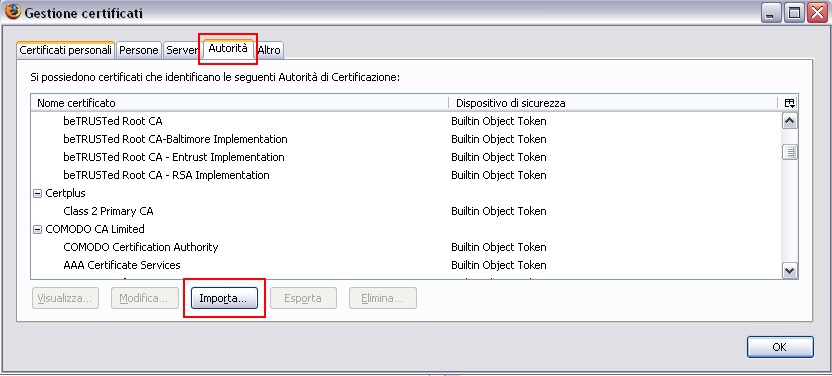The height and width of the screenshot is (376, 832).
Task: Click Builtin Object Token in Class 2 Primary CA row
Action: (499, 211)
